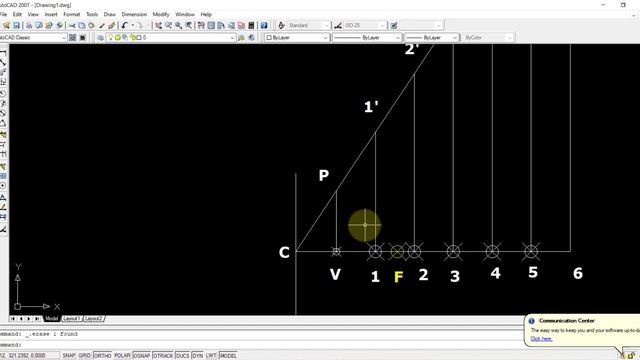Click the Layer Previous icon
The width and height of the screenshot is (640, 360).
251,38
